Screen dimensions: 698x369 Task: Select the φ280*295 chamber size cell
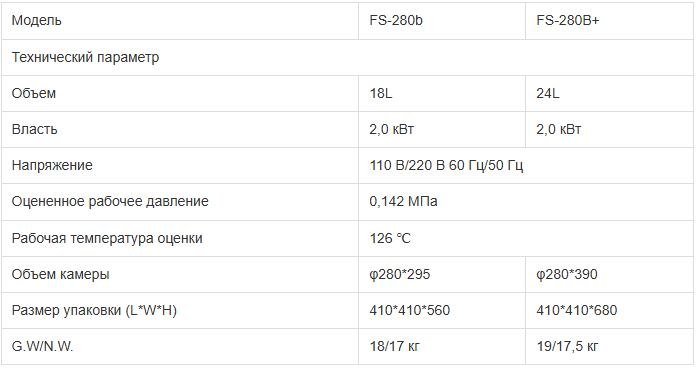(x=442, y=275)
